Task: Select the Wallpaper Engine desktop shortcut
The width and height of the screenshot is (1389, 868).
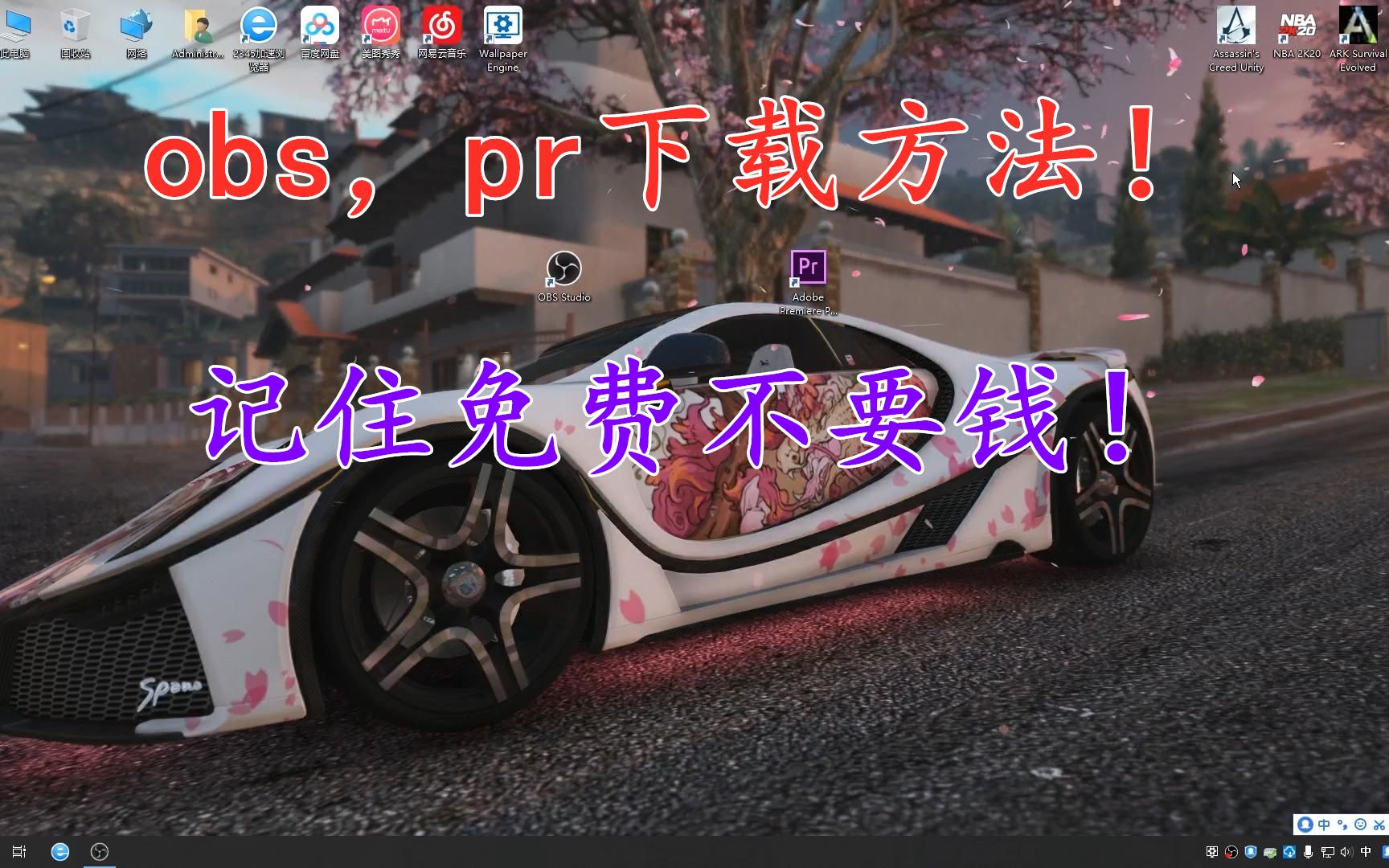Action: point(503,39)
